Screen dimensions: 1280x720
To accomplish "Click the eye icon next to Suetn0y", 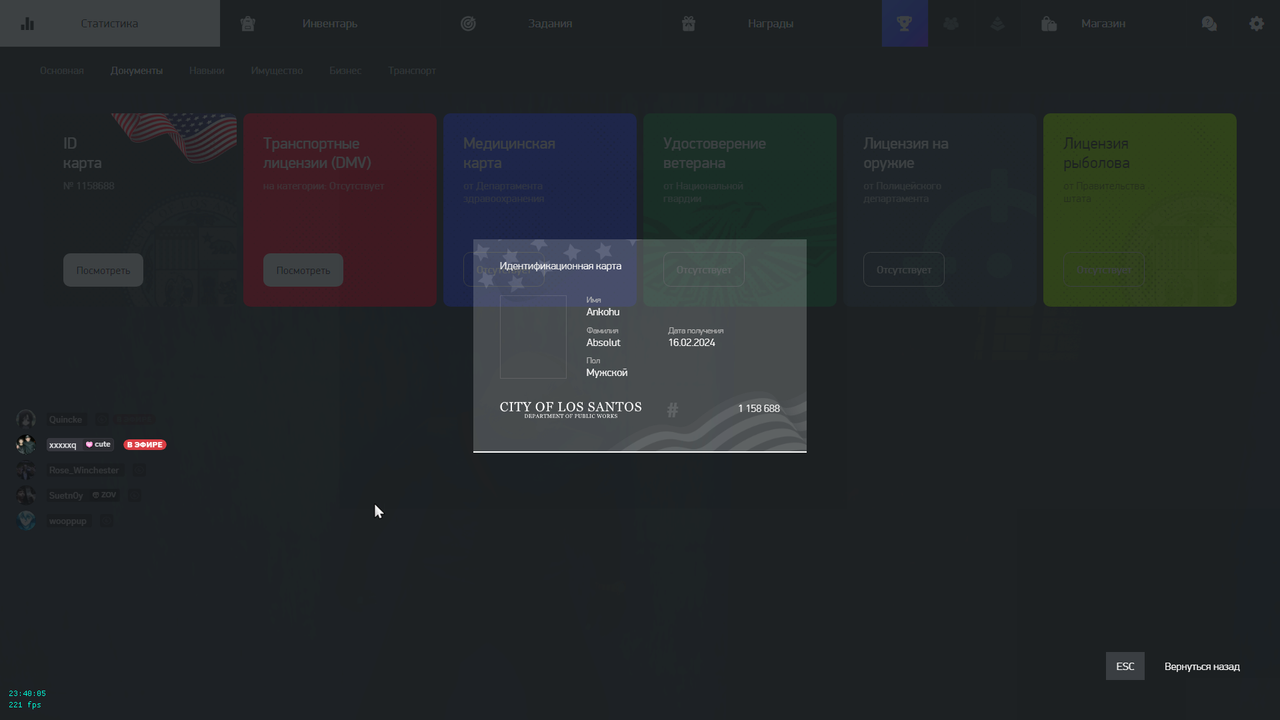I will pos(134,495).
